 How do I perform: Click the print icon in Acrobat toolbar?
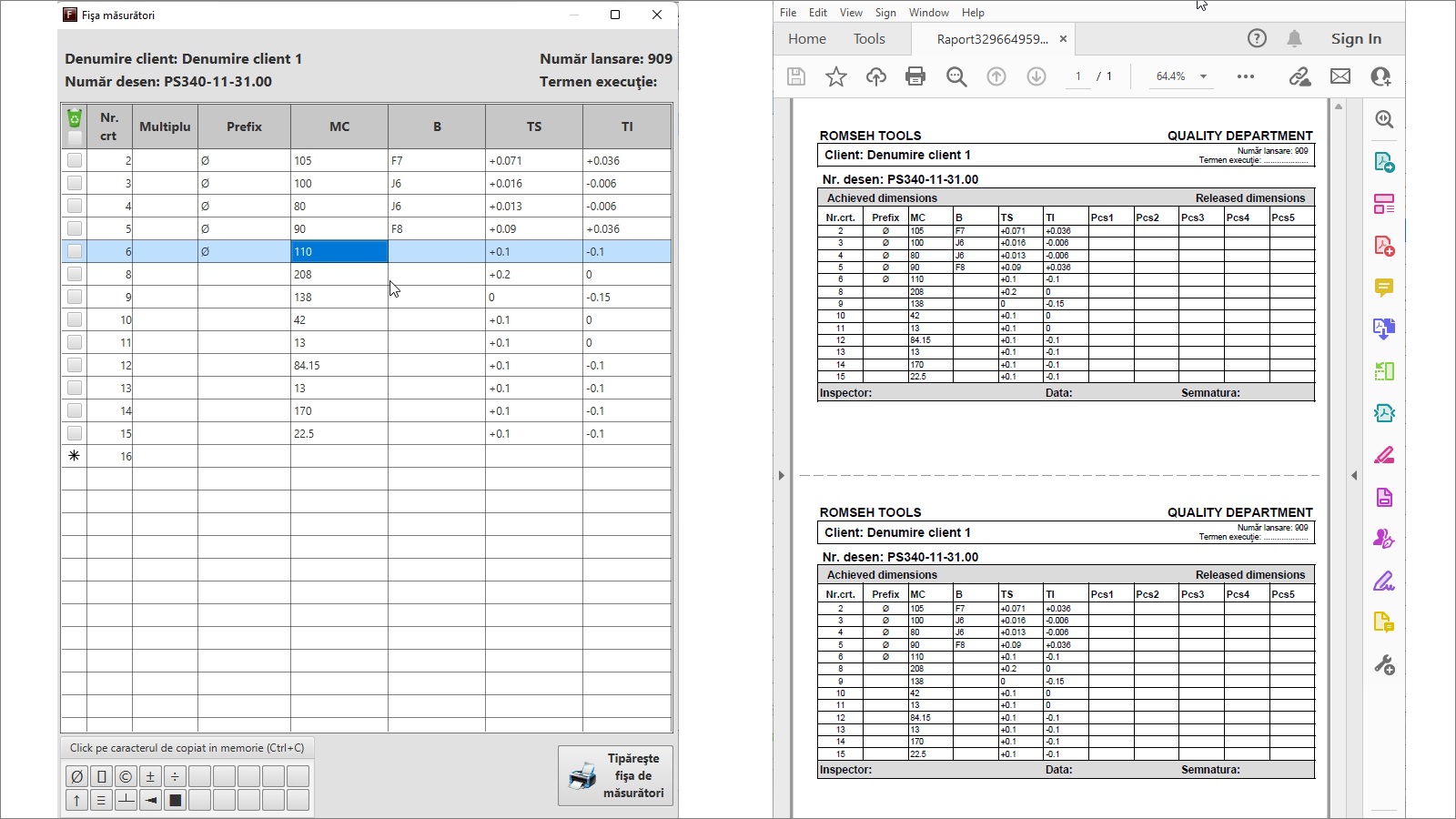tap(915, 76)
